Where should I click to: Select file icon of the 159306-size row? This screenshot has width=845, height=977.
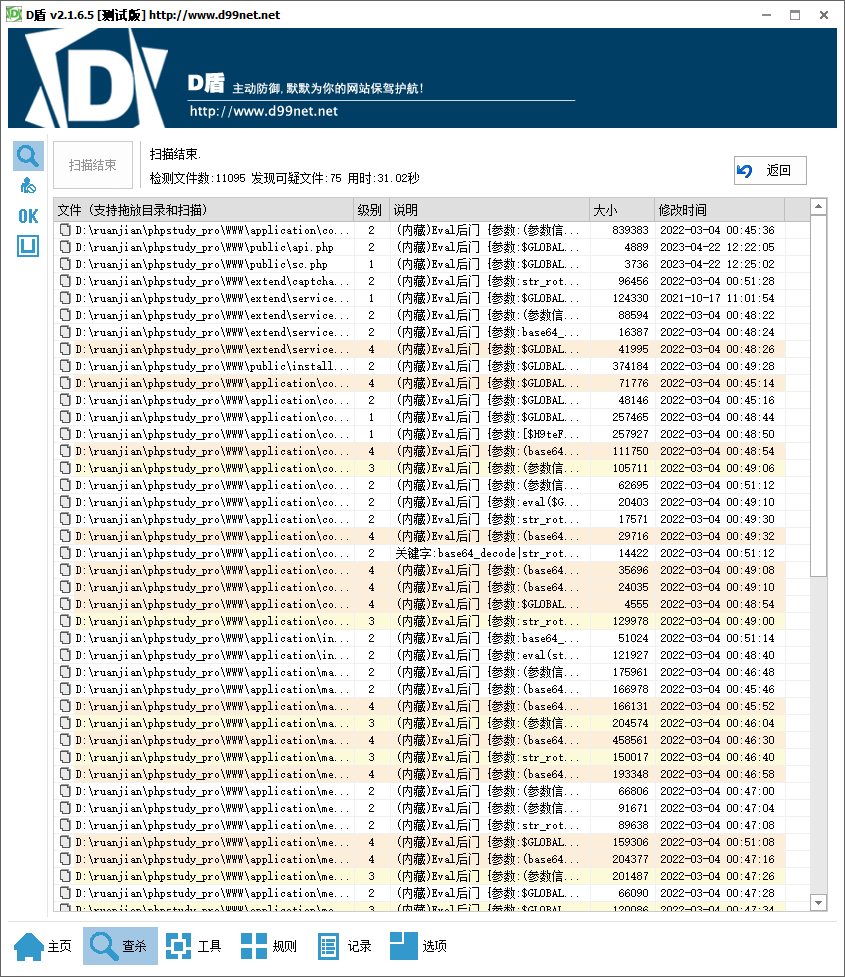(65, 842)
